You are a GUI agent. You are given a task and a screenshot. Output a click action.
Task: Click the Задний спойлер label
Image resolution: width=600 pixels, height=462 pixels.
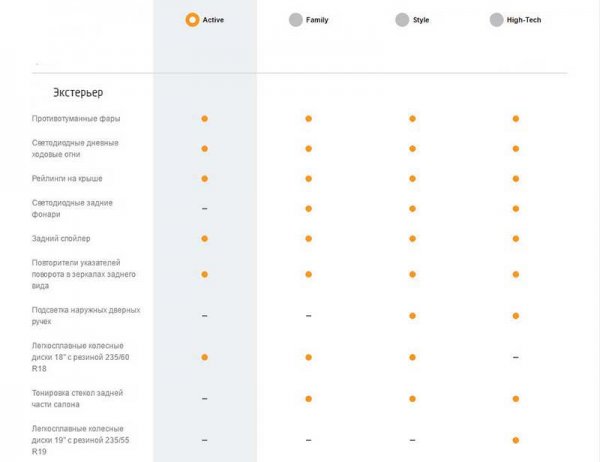61,238
